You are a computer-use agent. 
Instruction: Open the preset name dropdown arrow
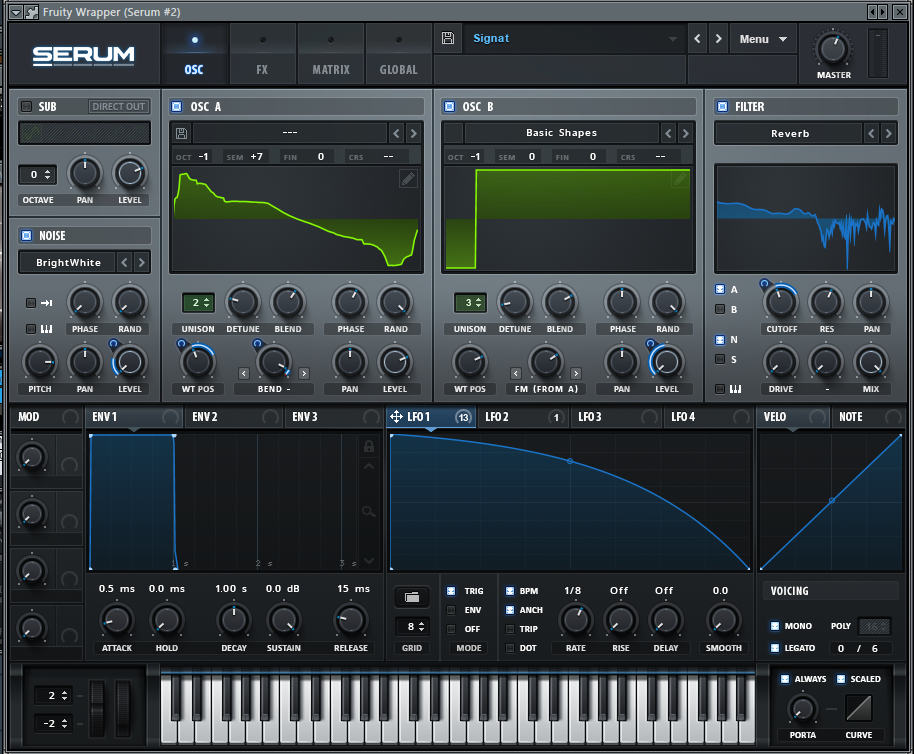coord(673,39)
